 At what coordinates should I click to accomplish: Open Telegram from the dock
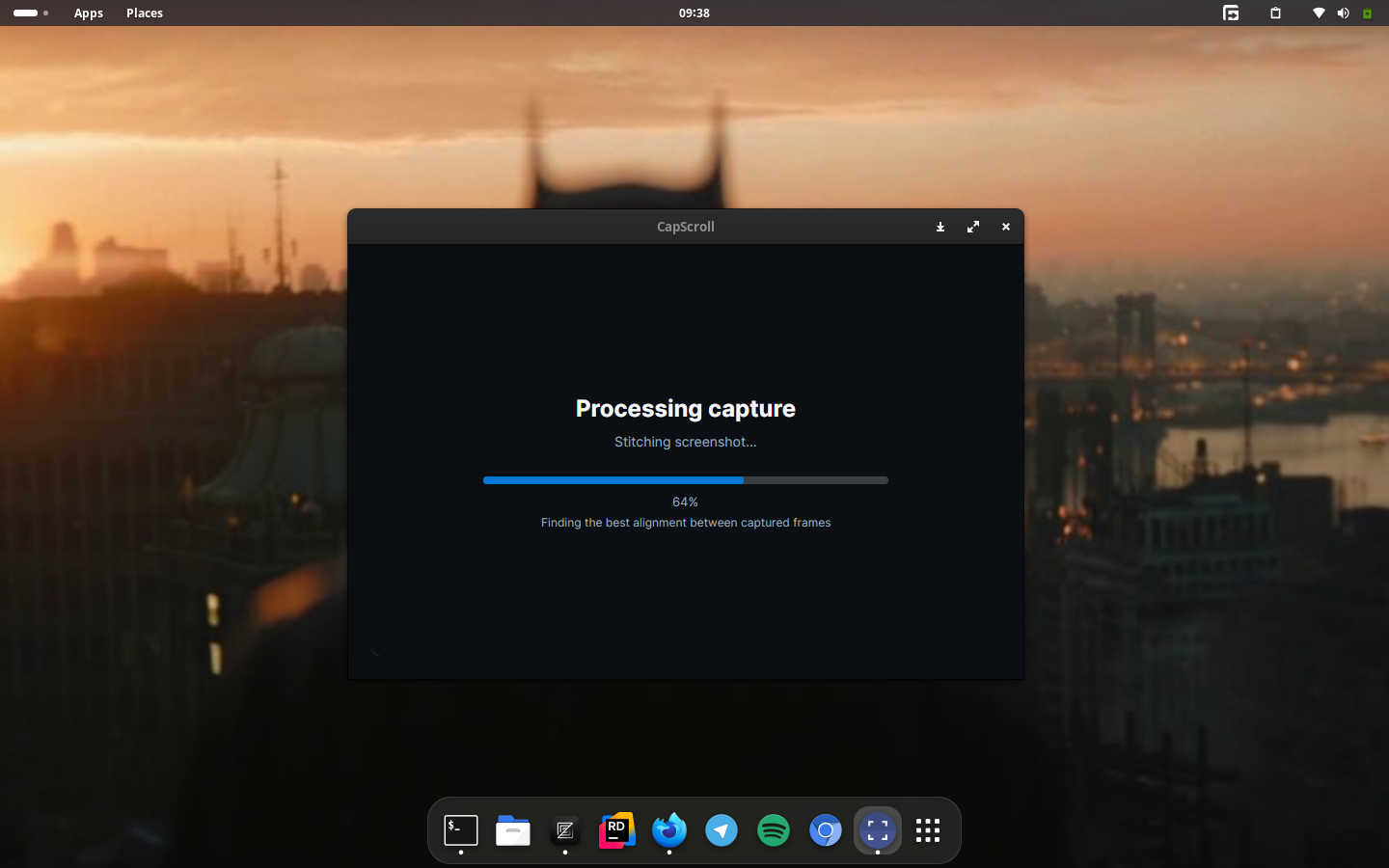point(722,830)
